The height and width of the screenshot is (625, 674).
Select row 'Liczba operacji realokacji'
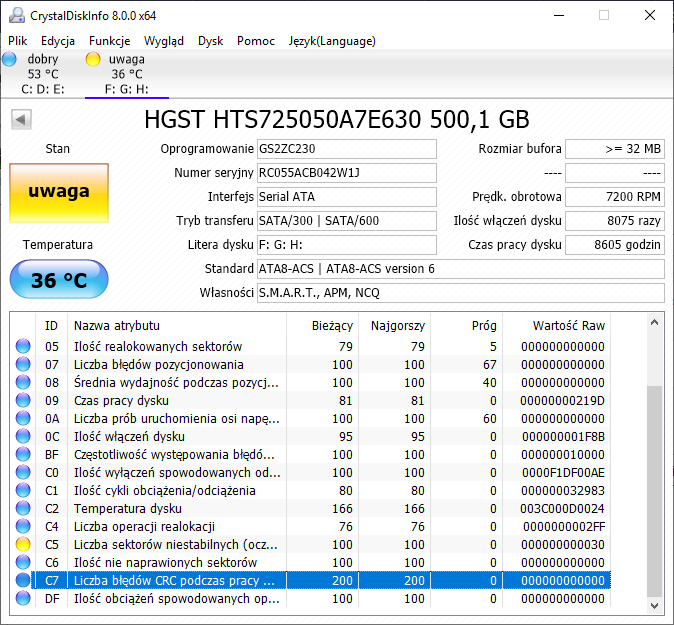point(310,527)
